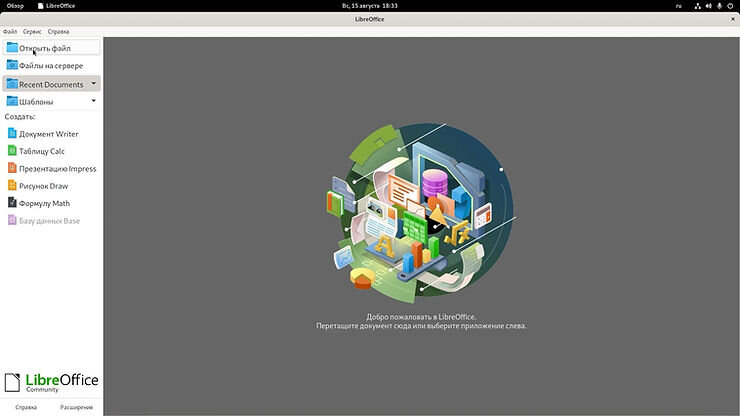Open the clock showing 18:33
This screenshot has width=740, height=416.
tap(370, 6)
